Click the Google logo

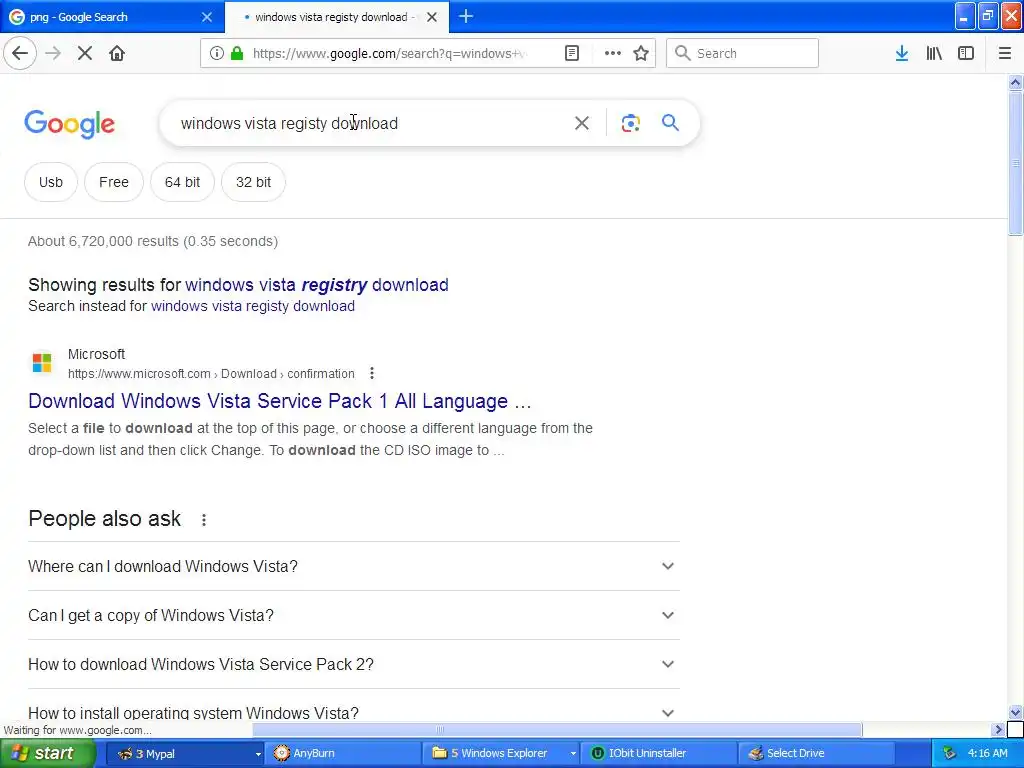70,124
